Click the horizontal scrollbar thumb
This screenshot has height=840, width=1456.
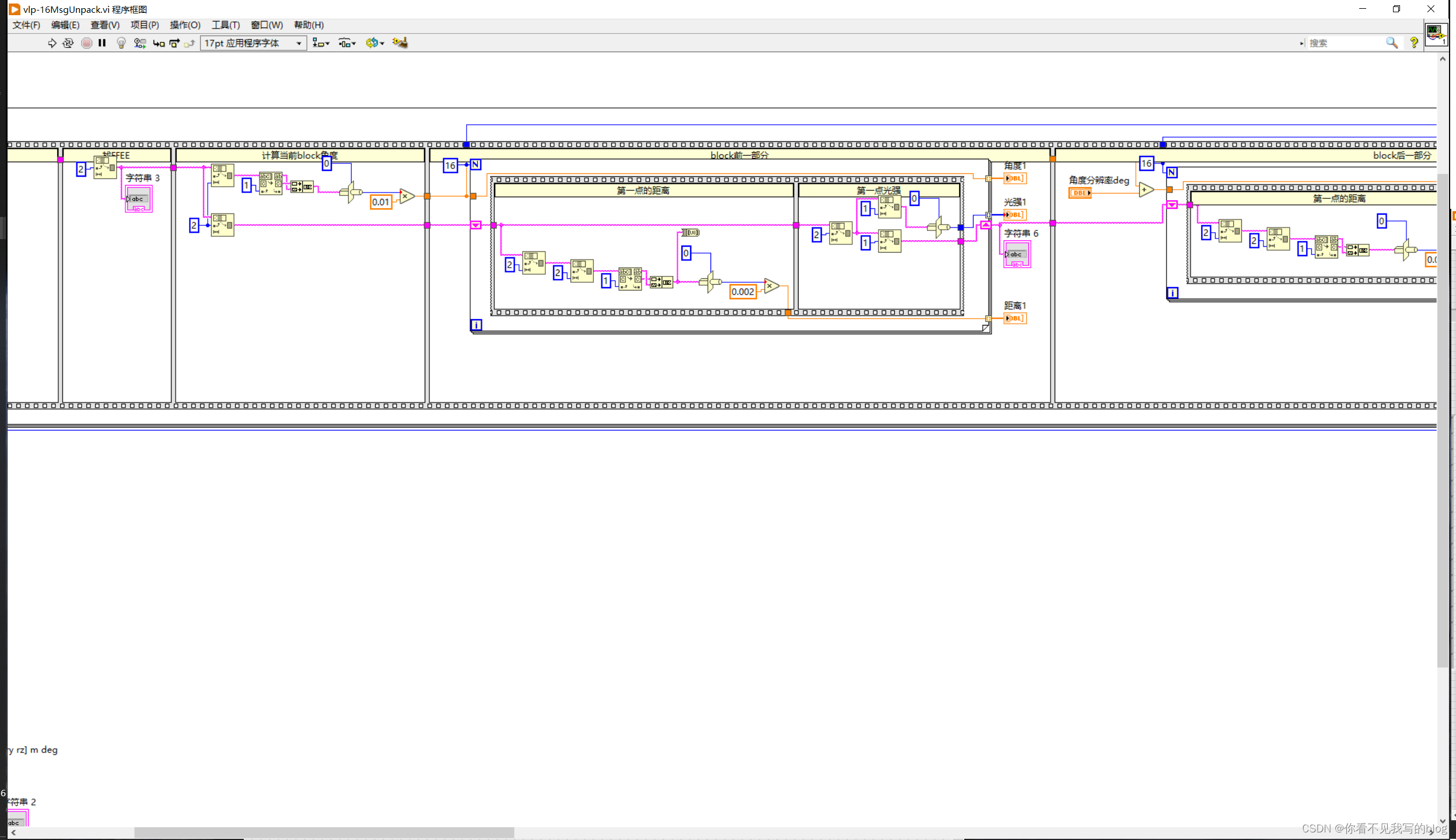pyautogui.click(x=324, y=832)
